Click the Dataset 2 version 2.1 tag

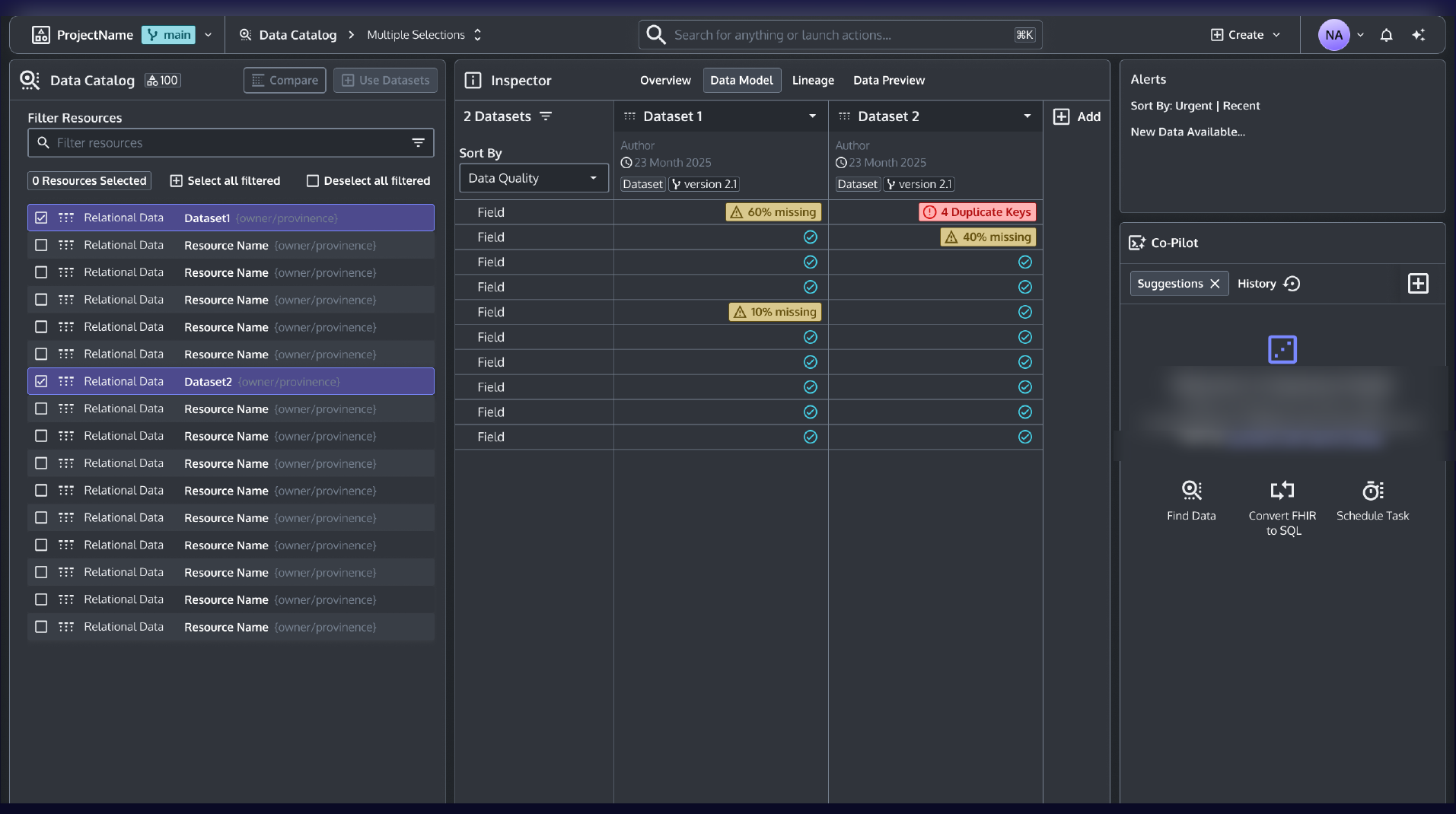(x=919, y=184)
